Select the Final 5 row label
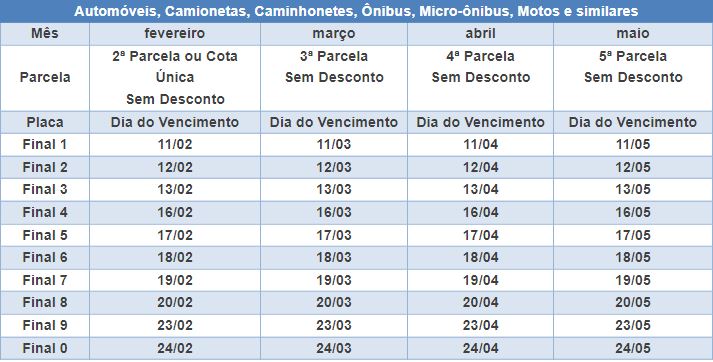713x362 pixels. [45, 235]
